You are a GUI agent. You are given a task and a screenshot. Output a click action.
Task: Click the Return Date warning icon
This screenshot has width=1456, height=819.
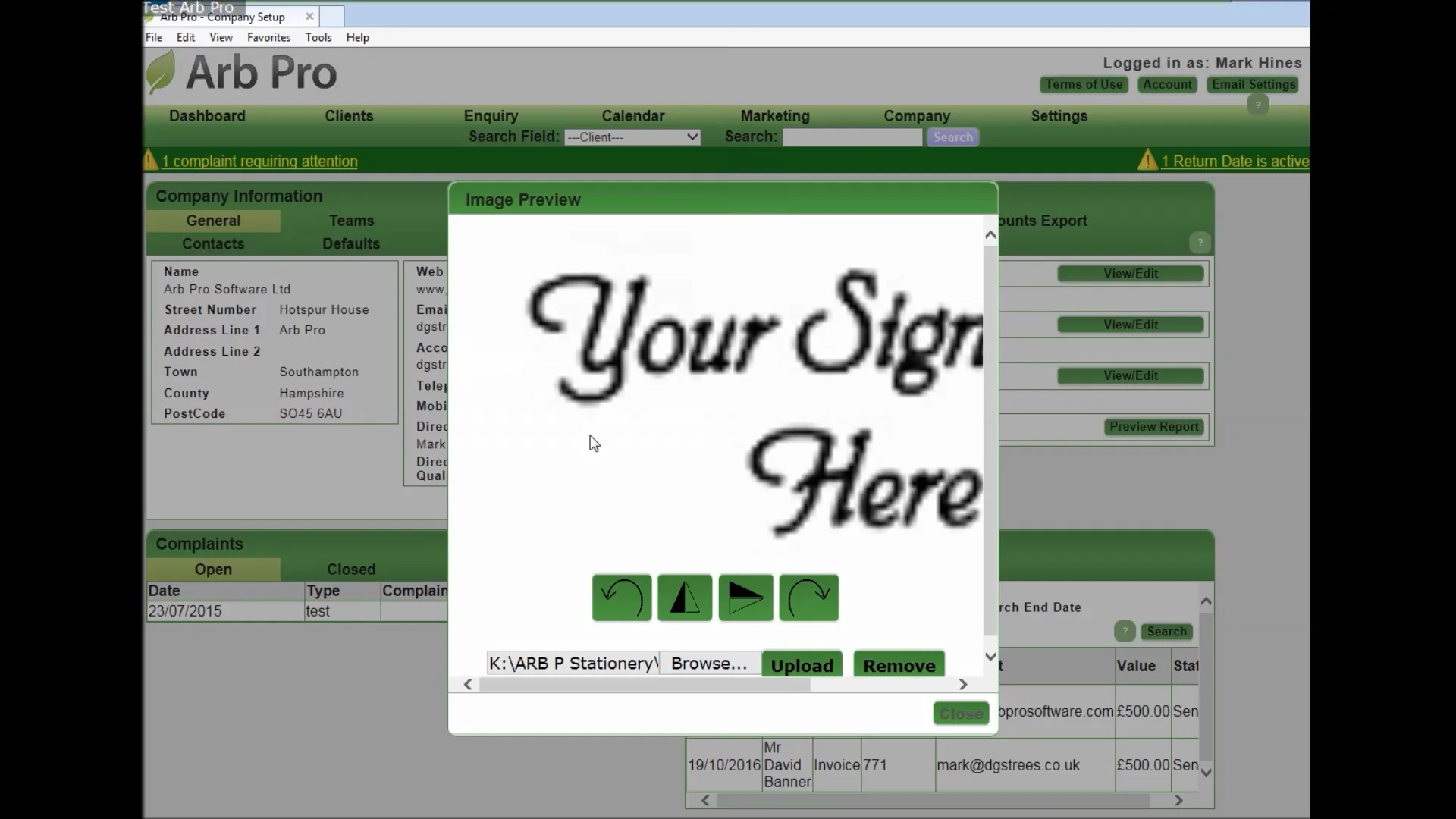pyautogui.click(x=1147, y=161)
